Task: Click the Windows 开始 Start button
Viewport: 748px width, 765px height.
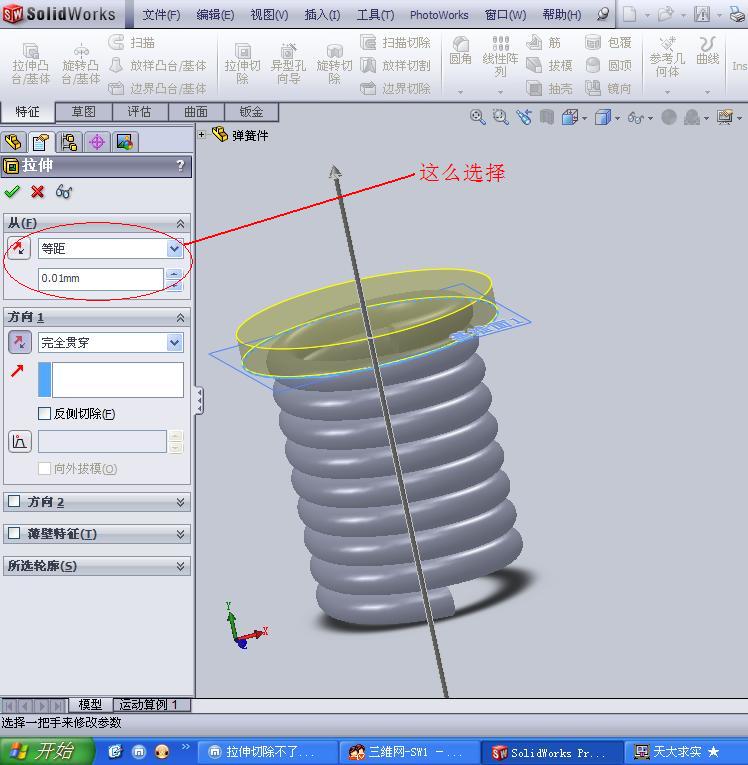Action: click(x=46, y=751)
